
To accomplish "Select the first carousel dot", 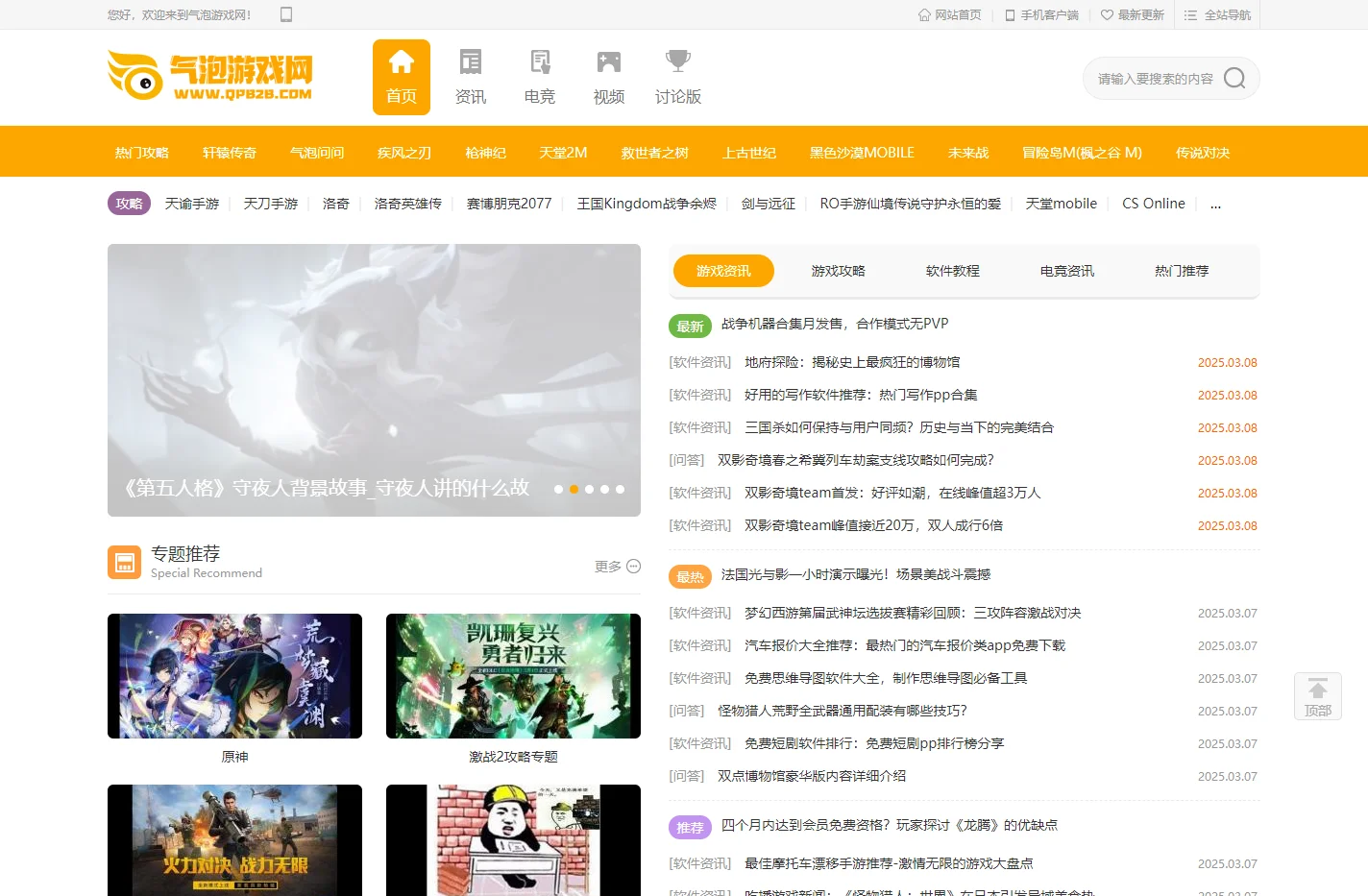I will (559, 489).
